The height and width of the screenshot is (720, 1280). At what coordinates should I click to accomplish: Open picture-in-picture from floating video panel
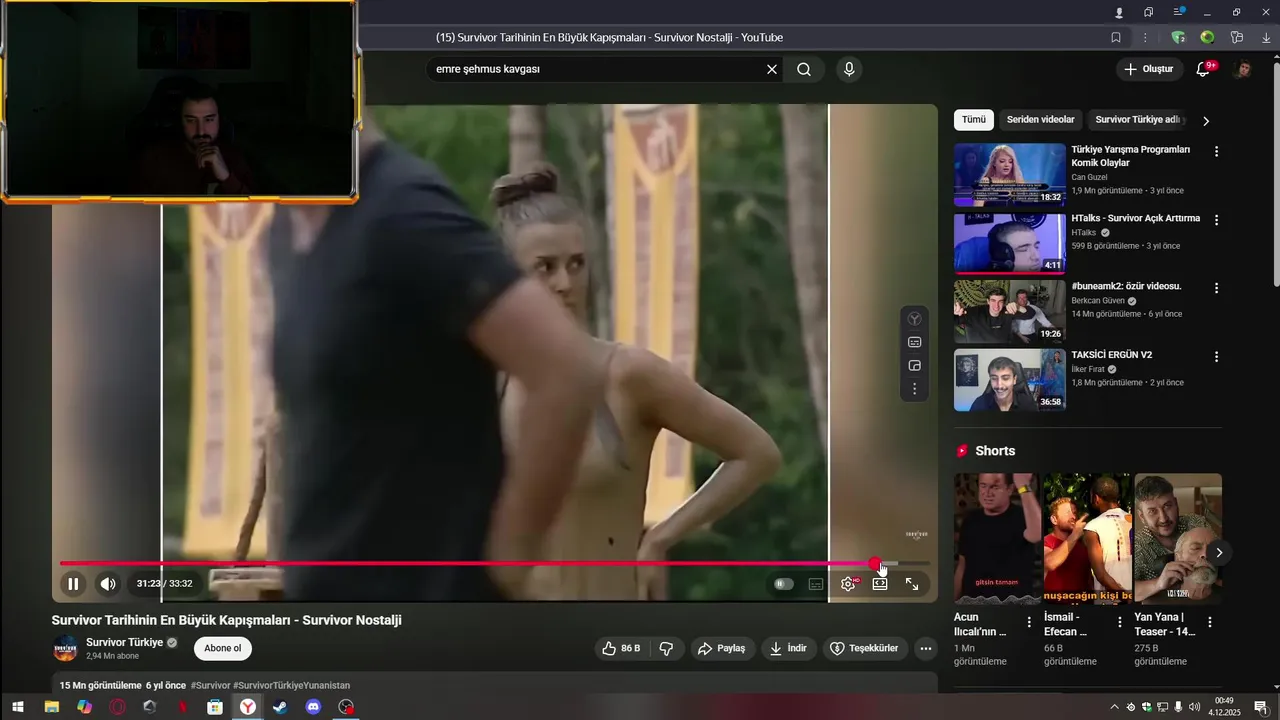pos(914,366)
